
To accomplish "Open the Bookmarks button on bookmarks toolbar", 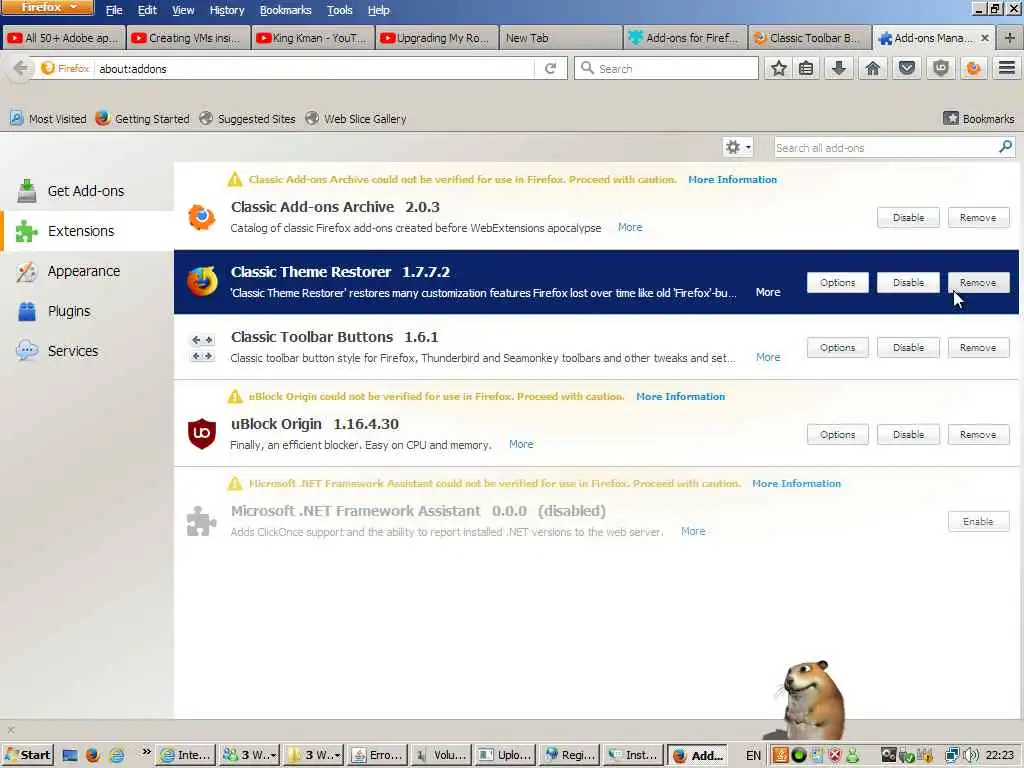I will [x=979, y=118].
